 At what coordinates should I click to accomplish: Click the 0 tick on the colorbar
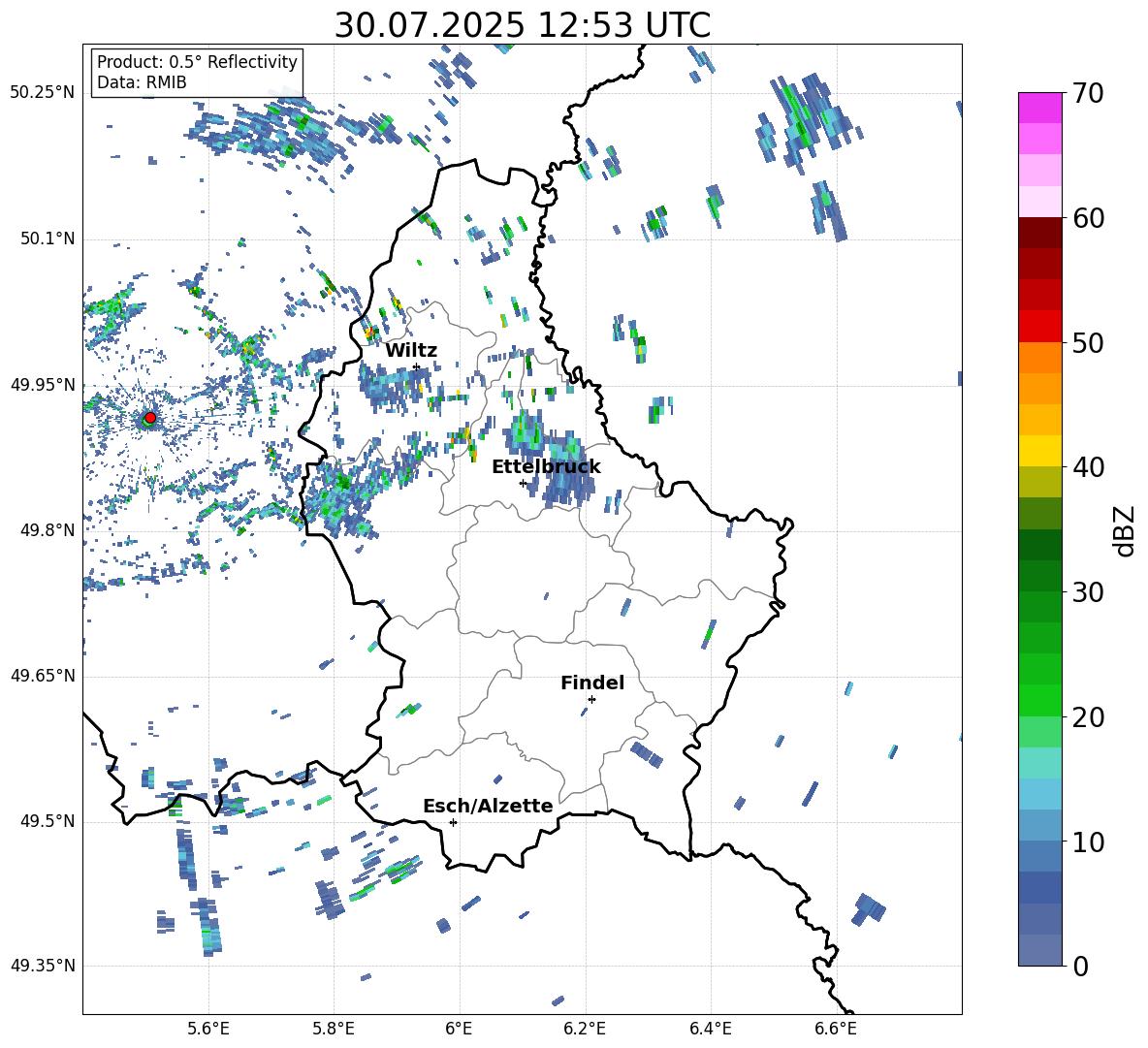[x=1080, y=966]
